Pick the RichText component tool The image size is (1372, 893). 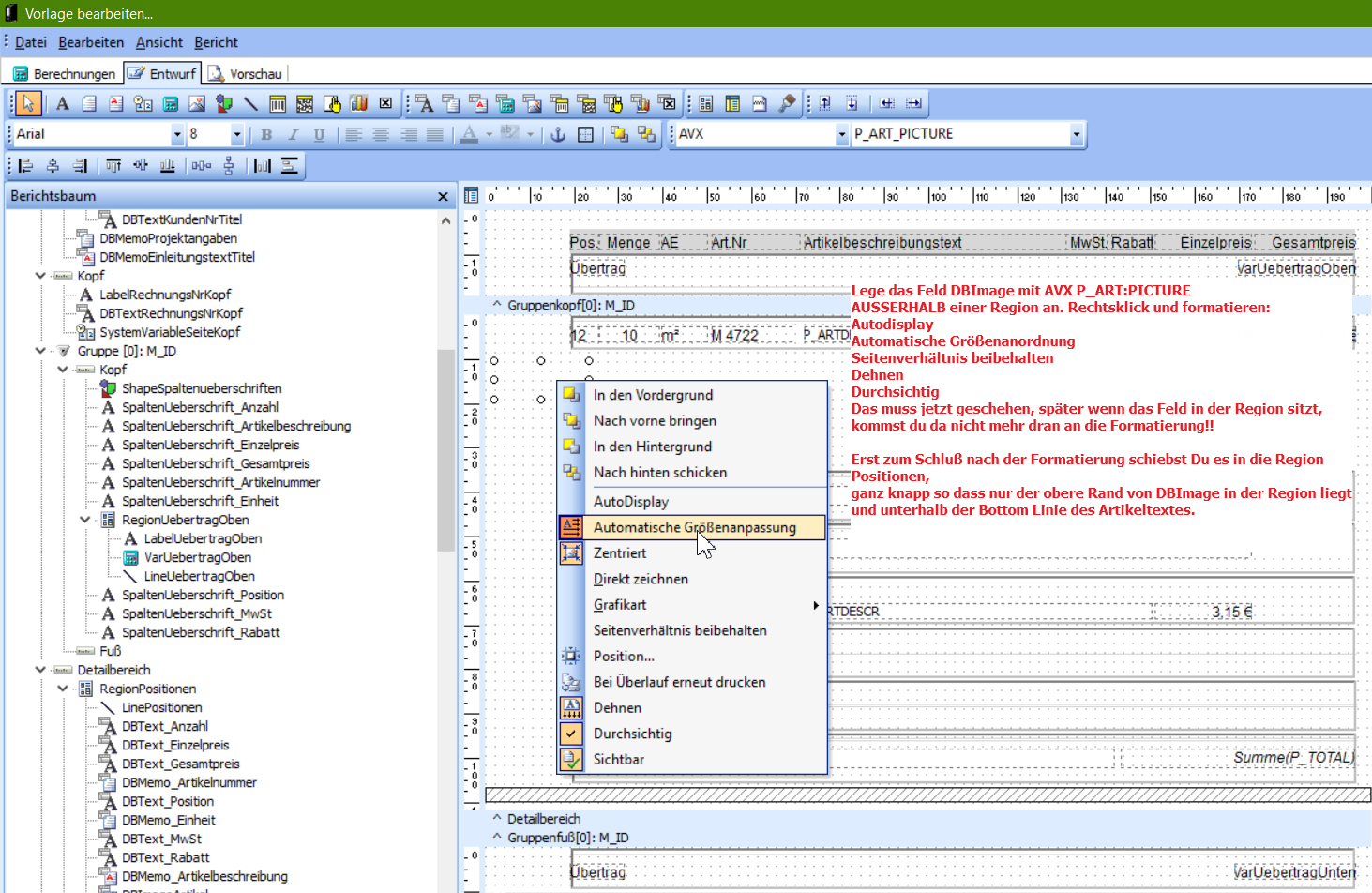point(116,103)
